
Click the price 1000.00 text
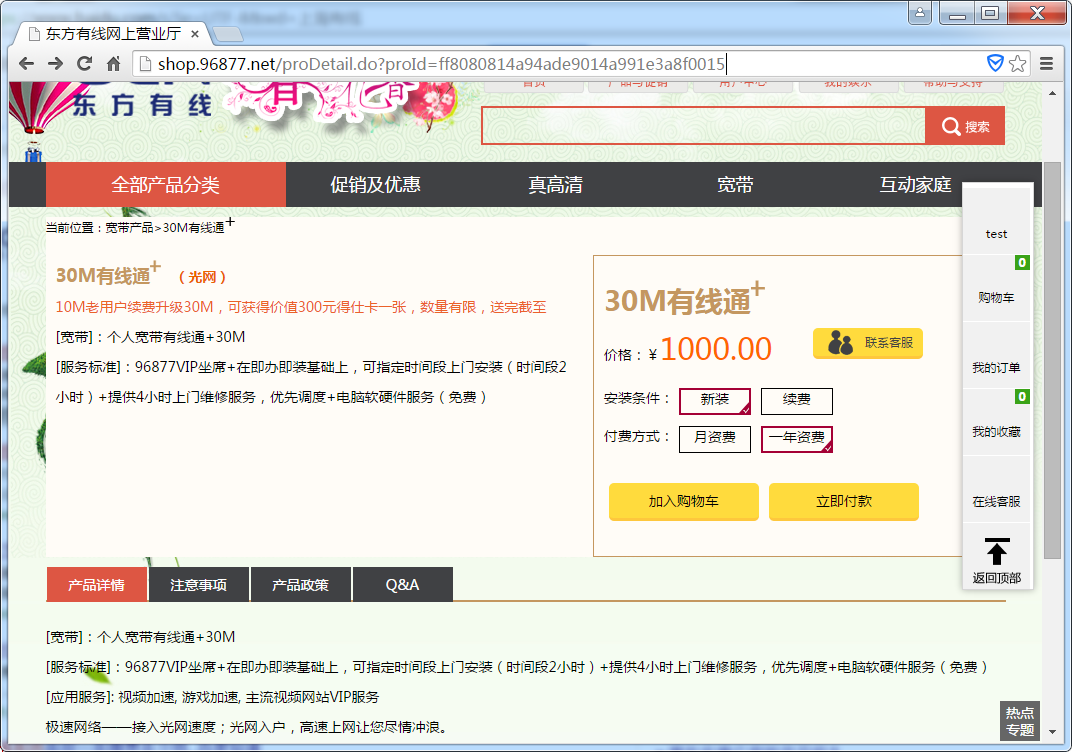click(x=716, y=349)
